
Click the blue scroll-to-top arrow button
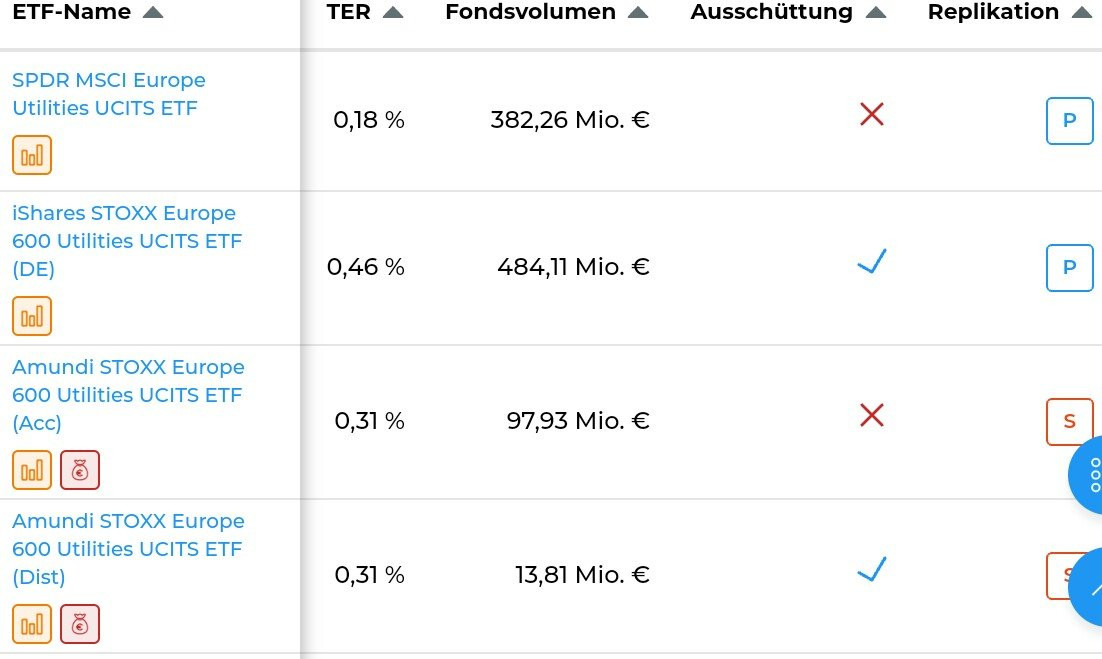point(1090,588)
